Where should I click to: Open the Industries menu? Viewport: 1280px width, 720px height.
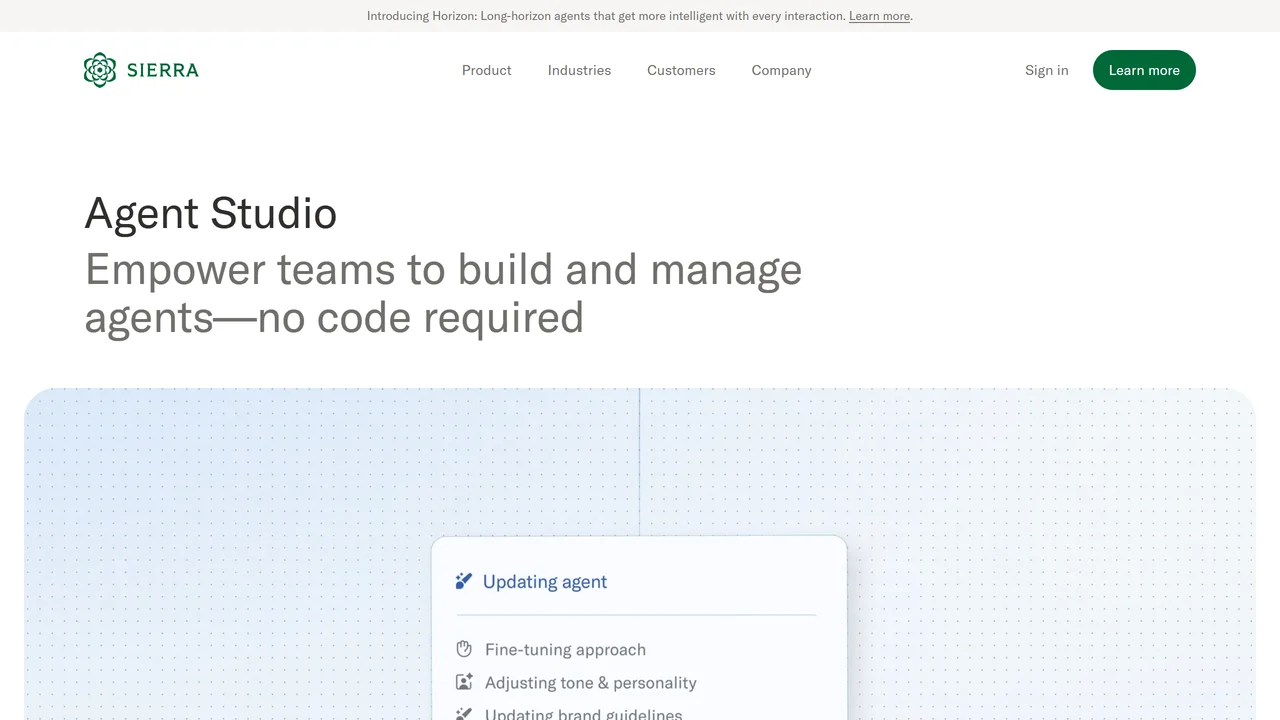point(579,70)
